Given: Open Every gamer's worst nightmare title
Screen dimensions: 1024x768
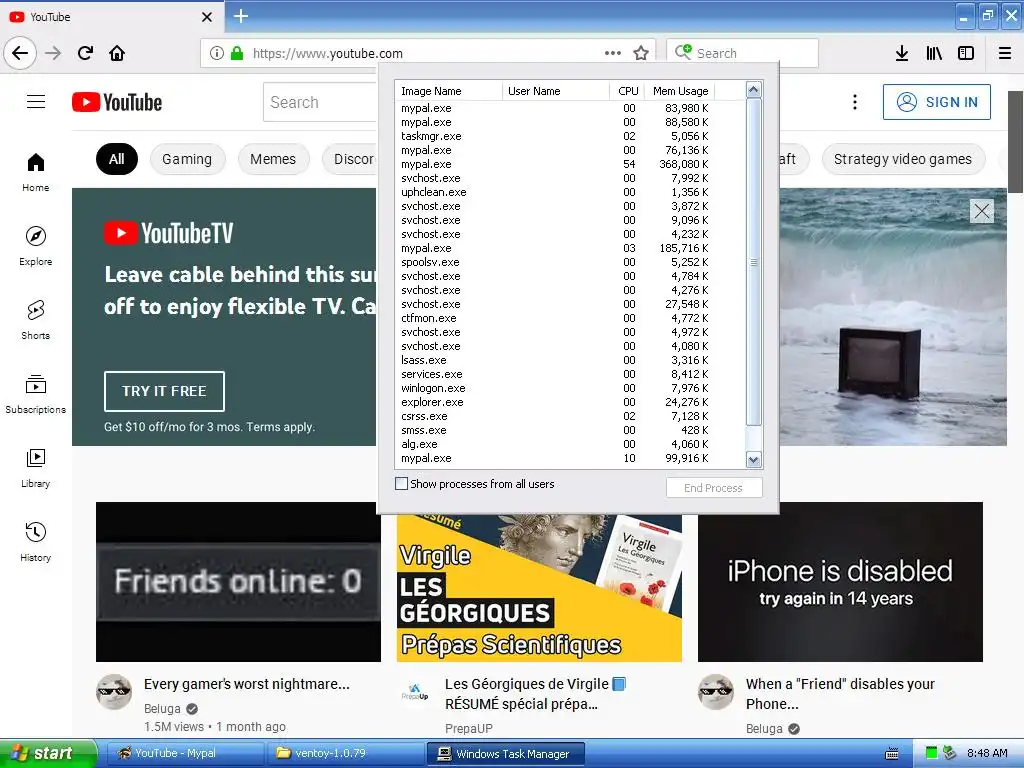Looking at the screenshot, I should (x=247, y=684).
